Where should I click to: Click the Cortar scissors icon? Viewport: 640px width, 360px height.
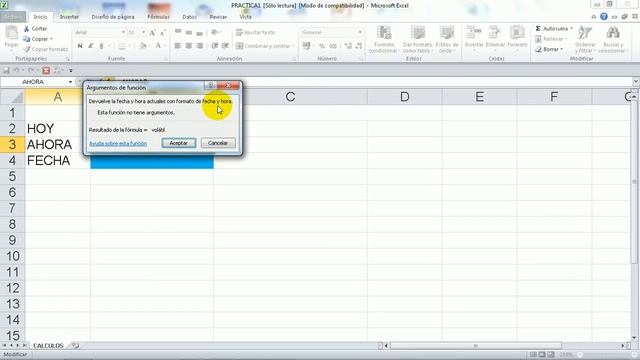click(x=27, y=29)
